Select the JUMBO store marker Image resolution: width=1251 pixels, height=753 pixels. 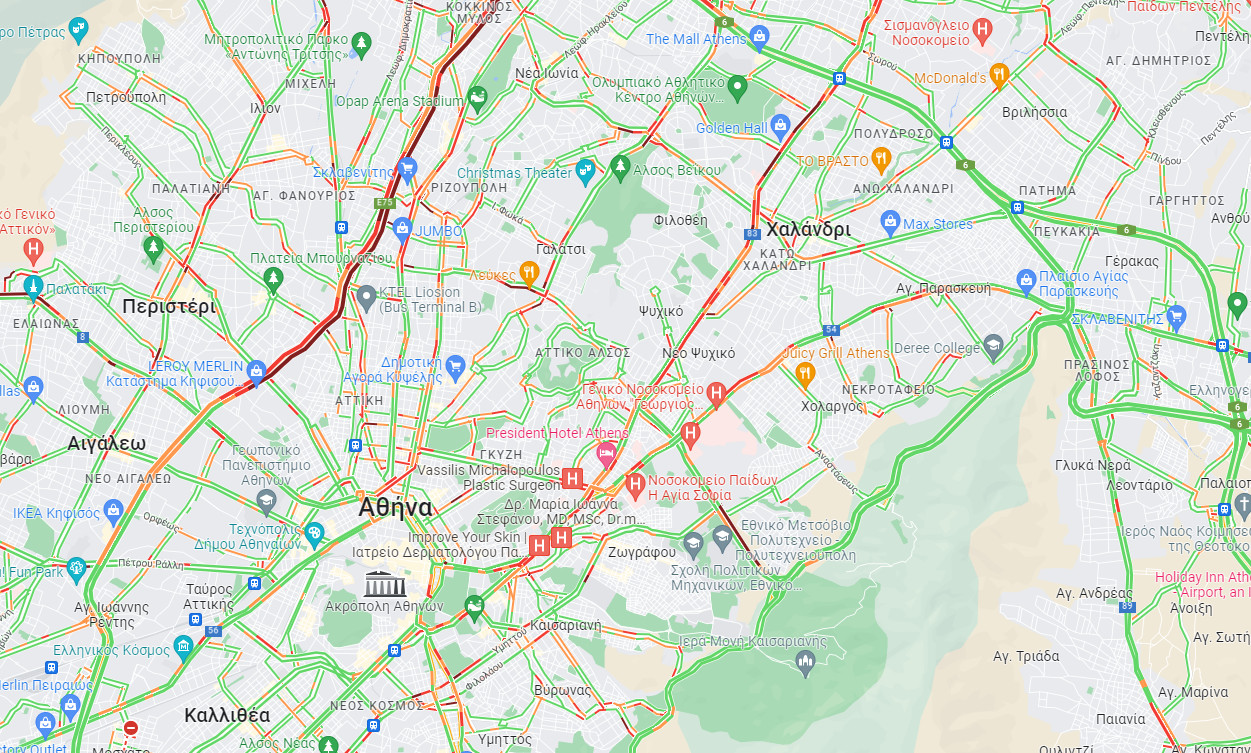pos(402,230)
